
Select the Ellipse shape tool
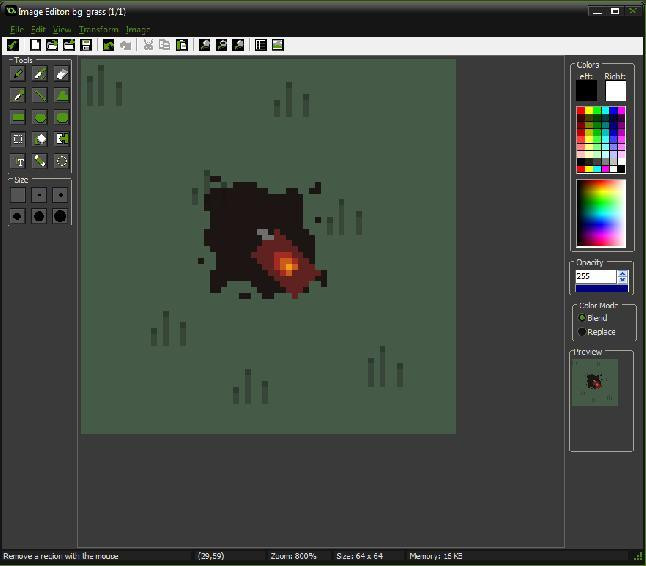coord(40,117)
